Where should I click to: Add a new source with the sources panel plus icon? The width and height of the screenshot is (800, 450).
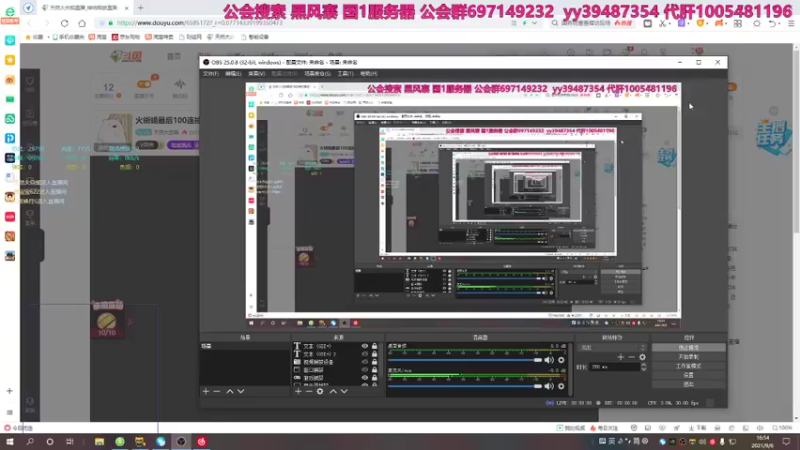tap(298, 391)
